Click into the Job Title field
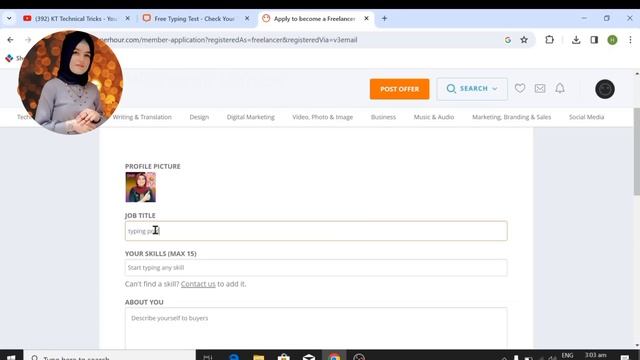This screenshot has width=640, height=360. [316, 231]
